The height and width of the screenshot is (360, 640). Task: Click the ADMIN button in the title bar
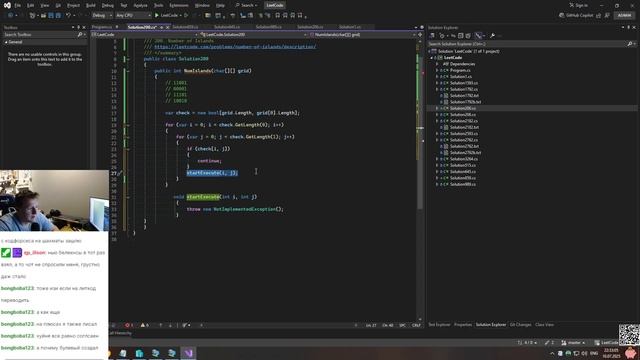(624, 16)
